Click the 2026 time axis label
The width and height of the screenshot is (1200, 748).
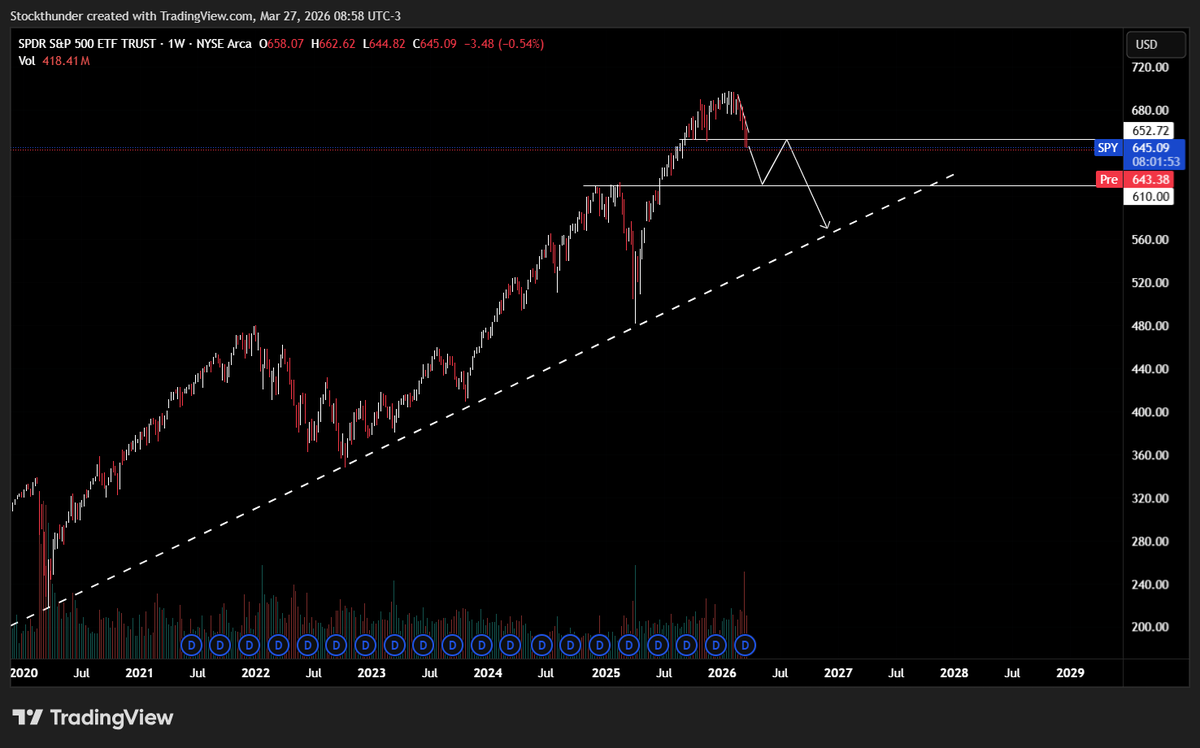[722, 674]
